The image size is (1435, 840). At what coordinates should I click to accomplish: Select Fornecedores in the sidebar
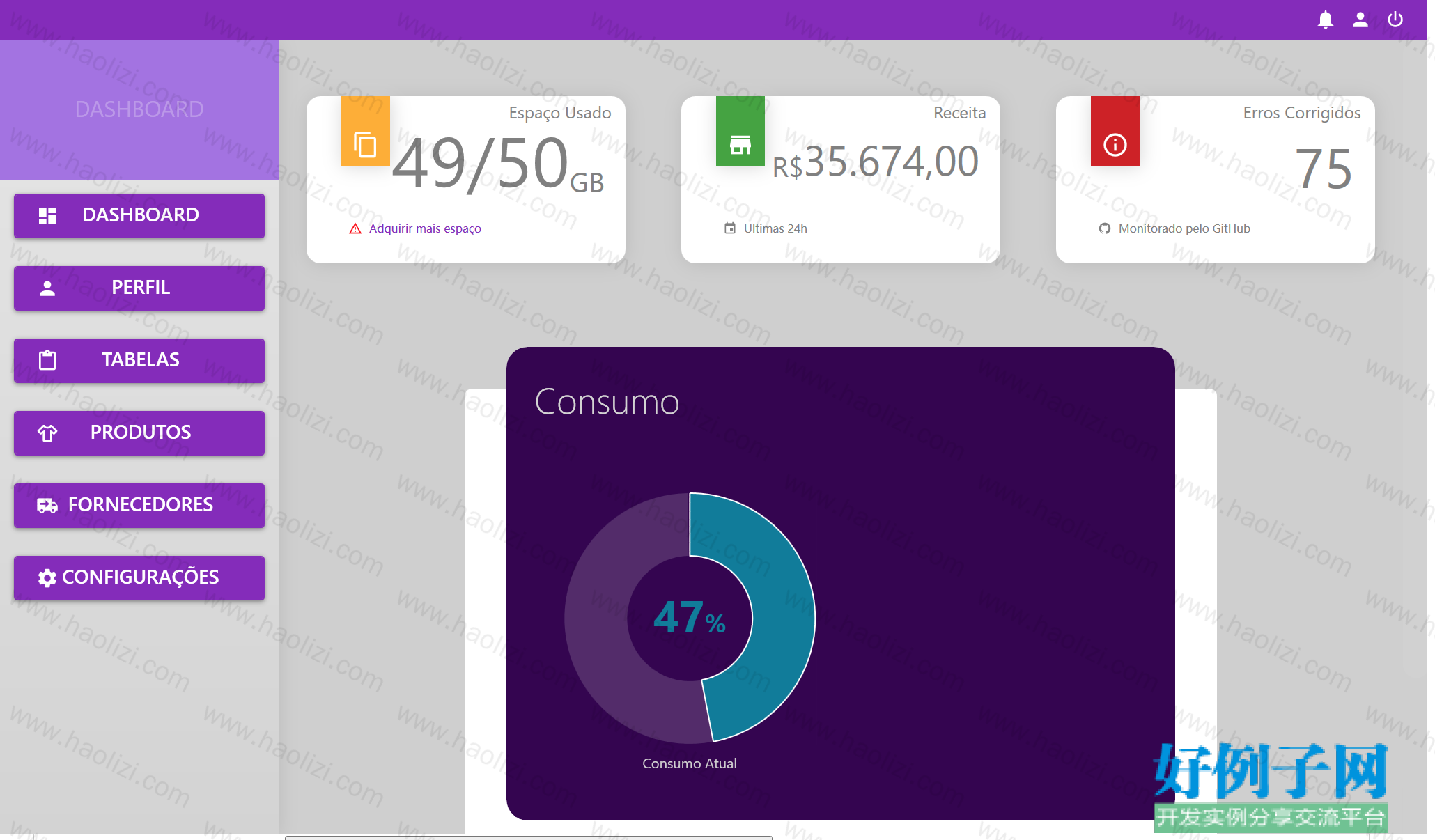(x=139, y=505)
